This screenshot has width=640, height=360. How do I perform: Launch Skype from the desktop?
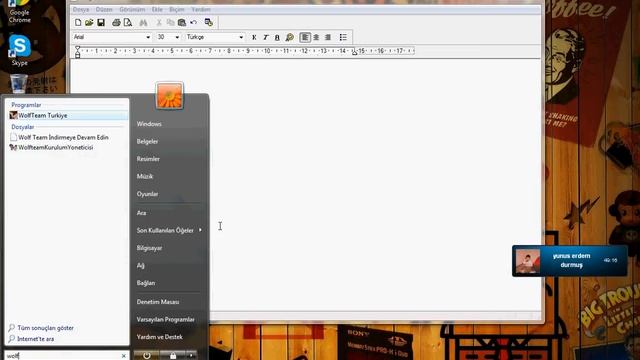[20, 50]
